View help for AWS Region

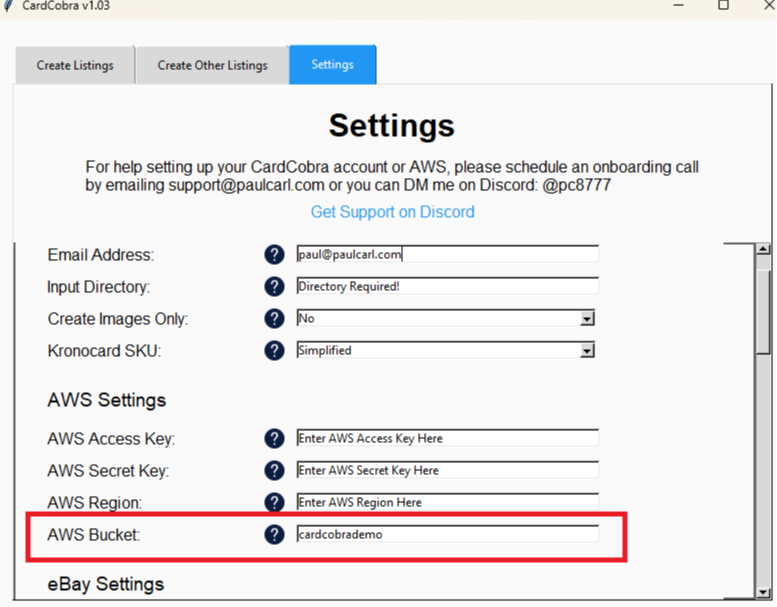pyautogui.click(x=274, y=502)
